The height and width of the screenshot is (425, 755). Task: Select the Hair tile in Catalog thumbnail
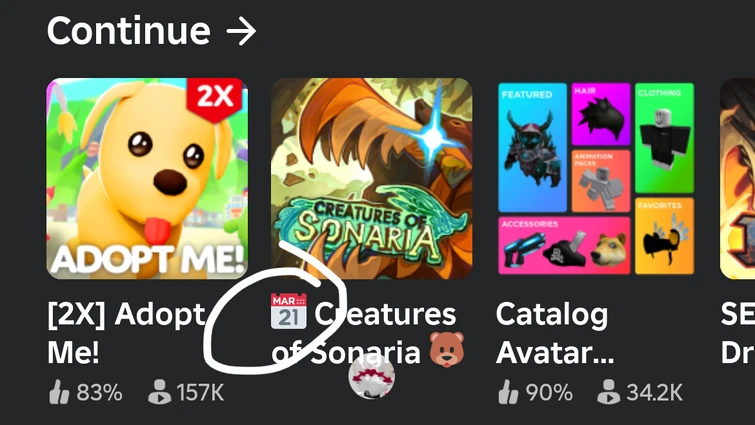pos(601,114)
